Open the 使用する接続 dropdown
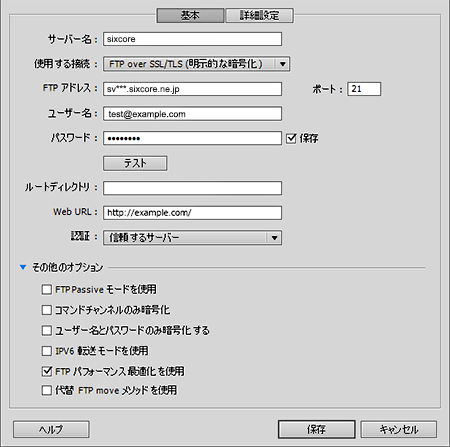450x447 pixels. 196,64
